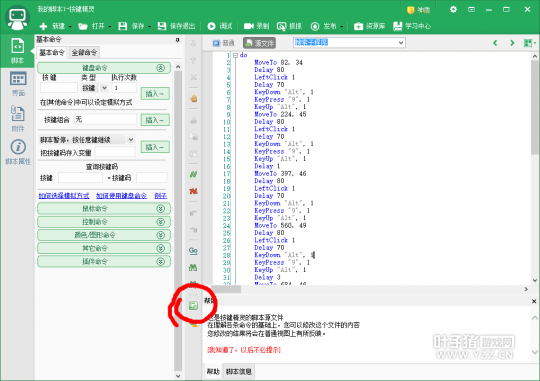540x381 pixels.
Task: Collapse the code fold at line 1 do
Action: [235, 55]
